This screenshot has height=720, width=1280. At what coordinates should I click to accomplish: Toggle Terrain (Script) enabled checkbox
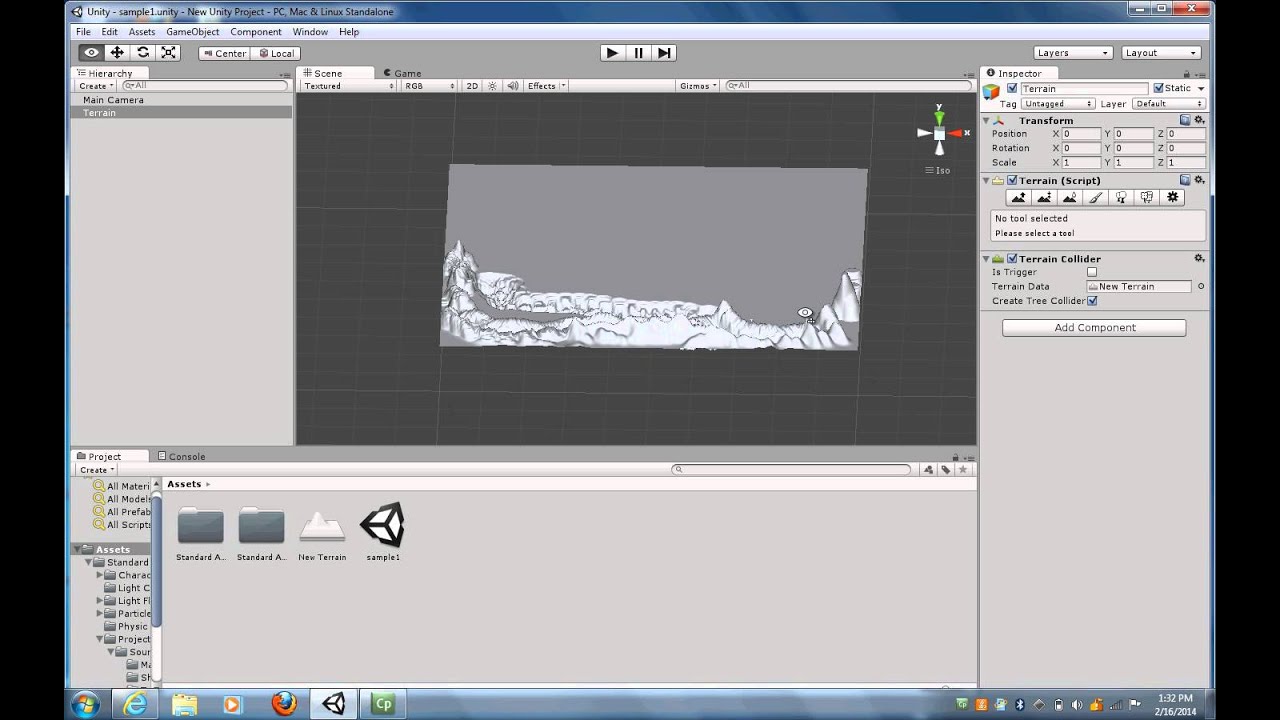coord(1012,181)
